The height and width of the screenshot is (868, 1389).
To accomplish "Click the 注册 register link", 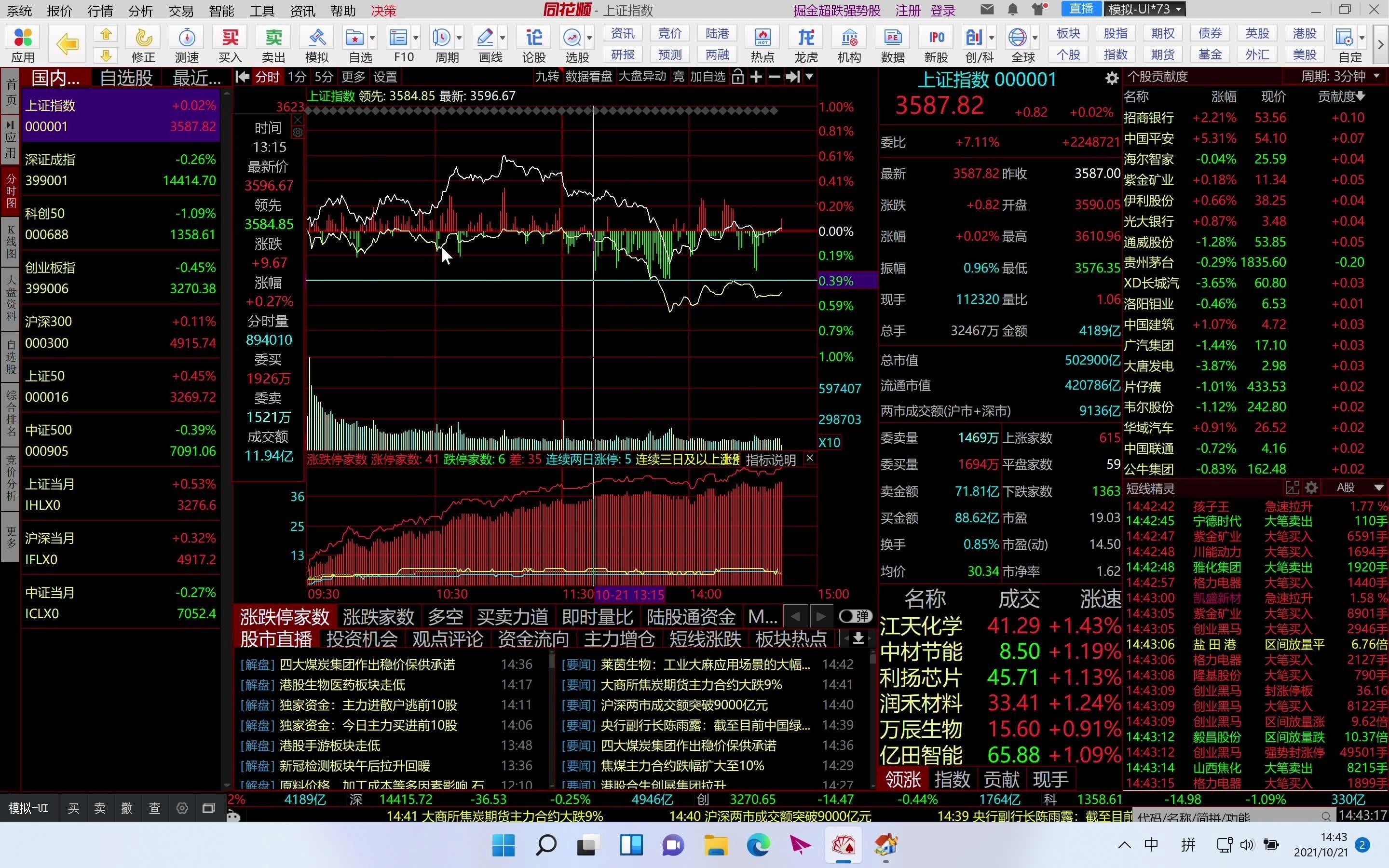I will pos(908,10).
